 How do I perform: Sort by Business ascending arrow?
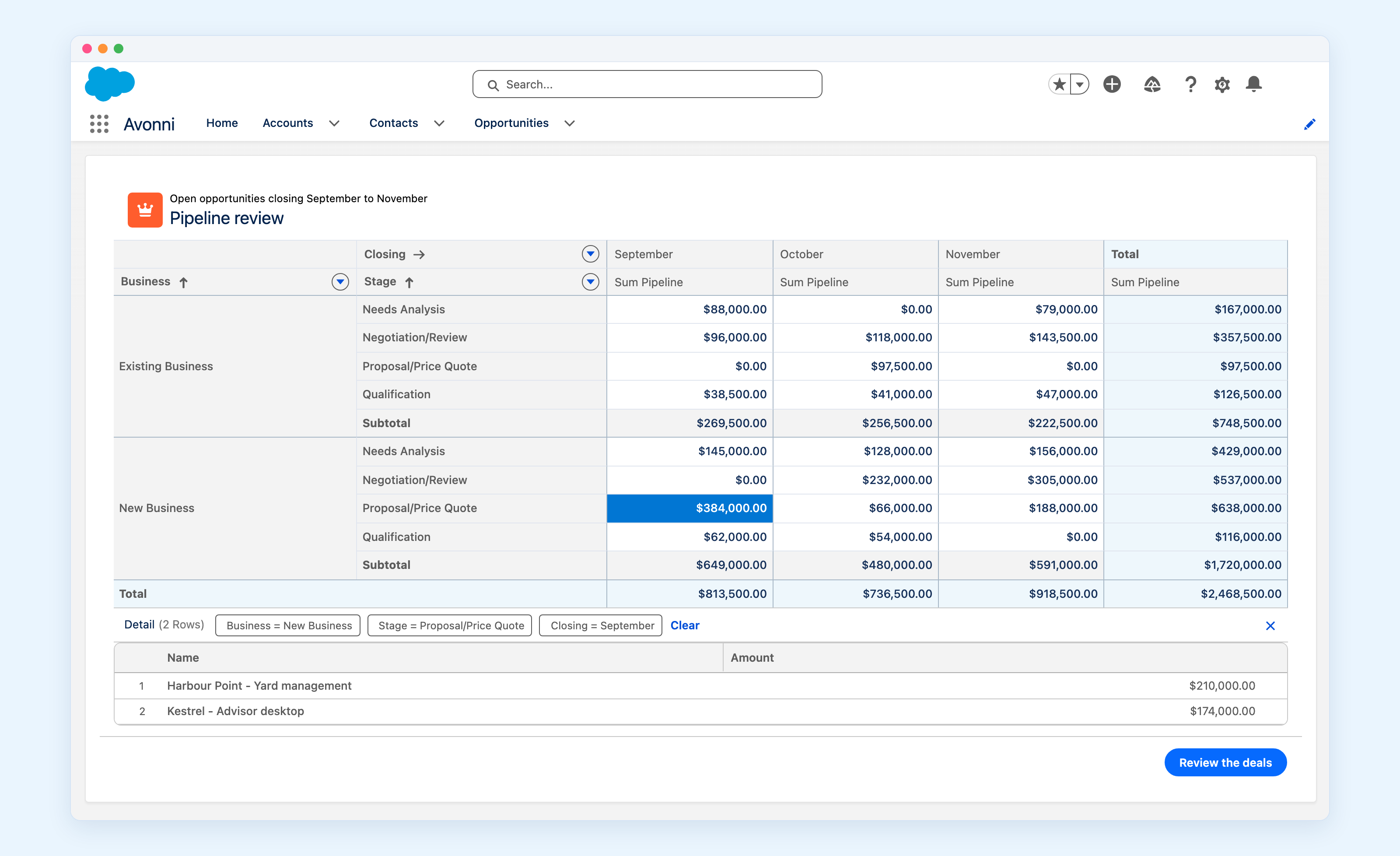(183, 283)
